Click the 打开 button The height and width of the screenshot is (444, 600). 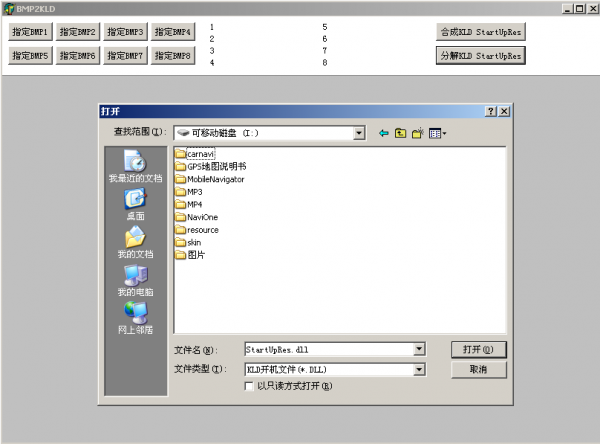(x=478, y=350)
